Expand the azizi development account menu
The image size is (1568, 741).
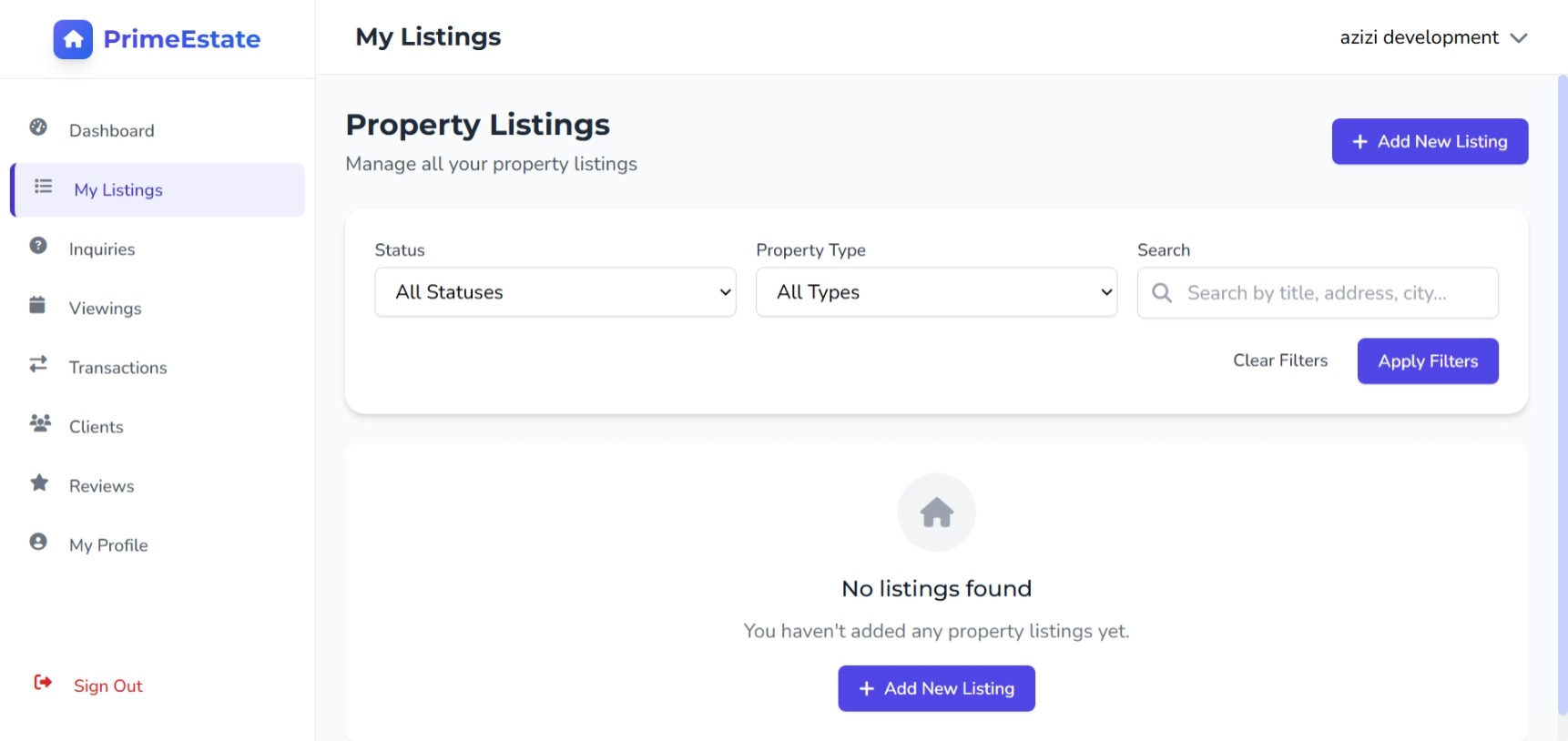pos(1432,37)
